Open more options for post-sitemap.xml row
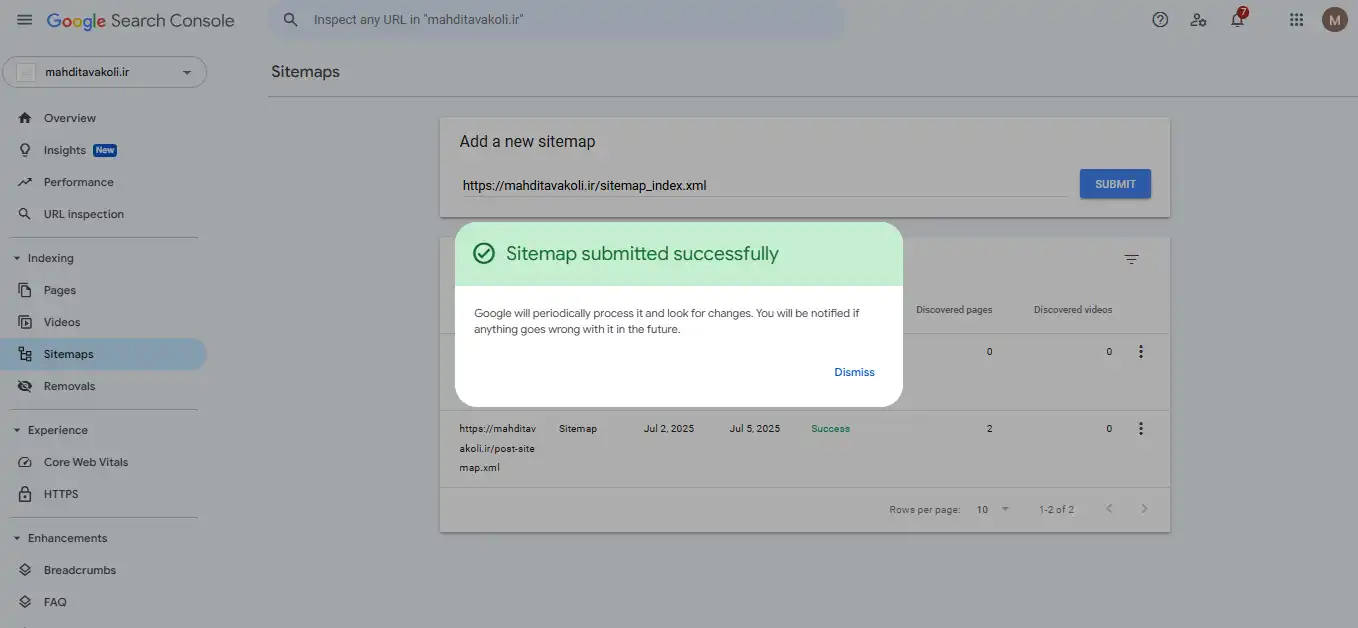The width and height of the screenshot is (1358, 628). pyautogui.click(x=1140, y=429)
